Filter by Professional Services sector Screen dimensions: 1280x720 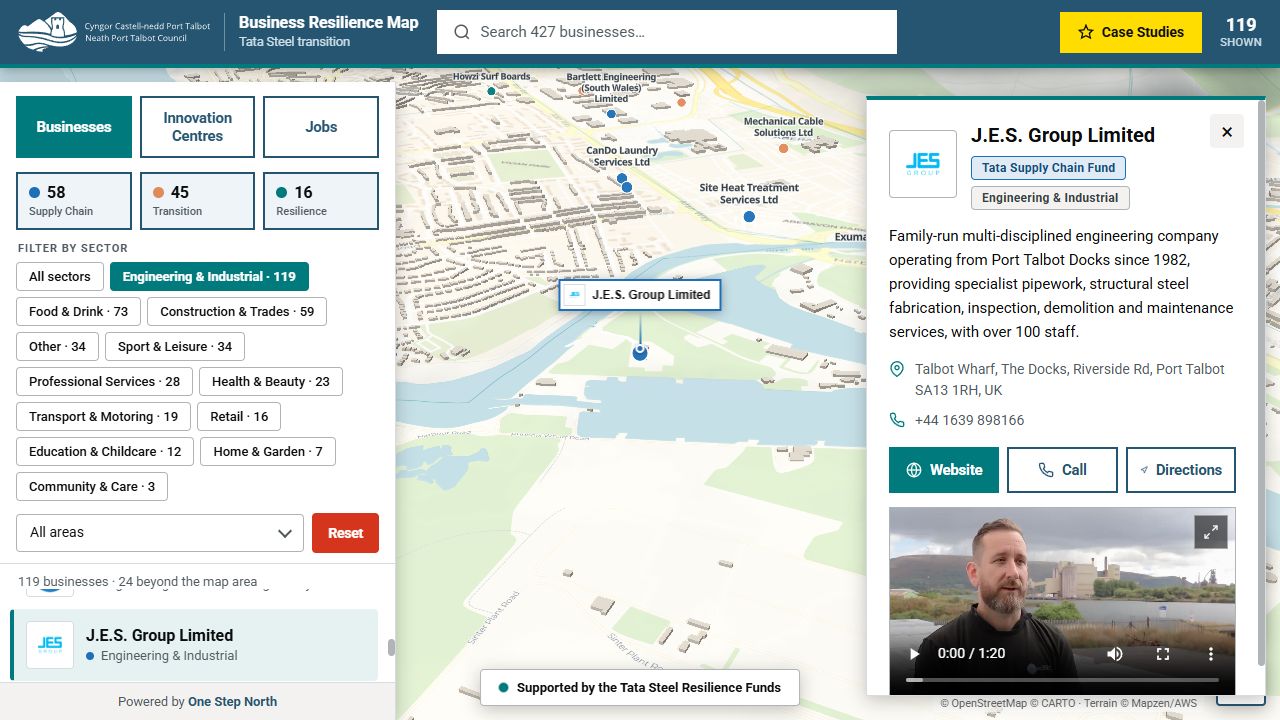click(105, 382)
